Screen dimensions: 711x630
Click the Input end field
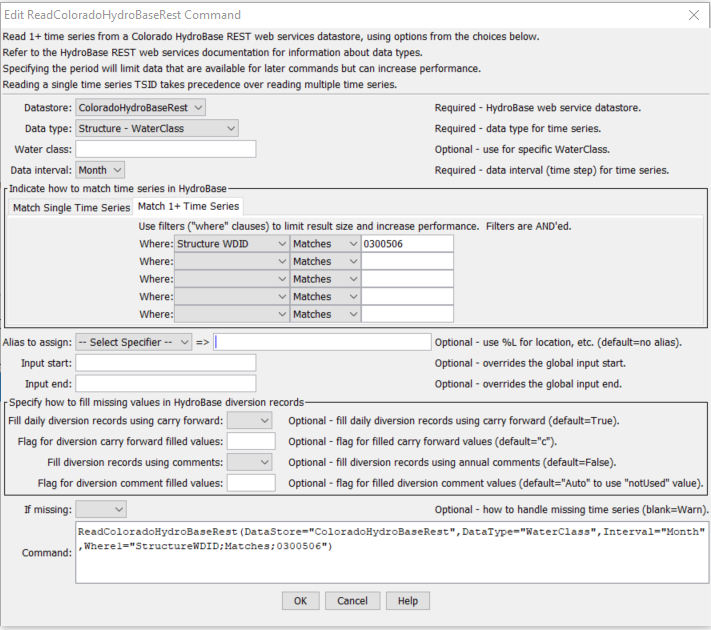tap(166, 384)
